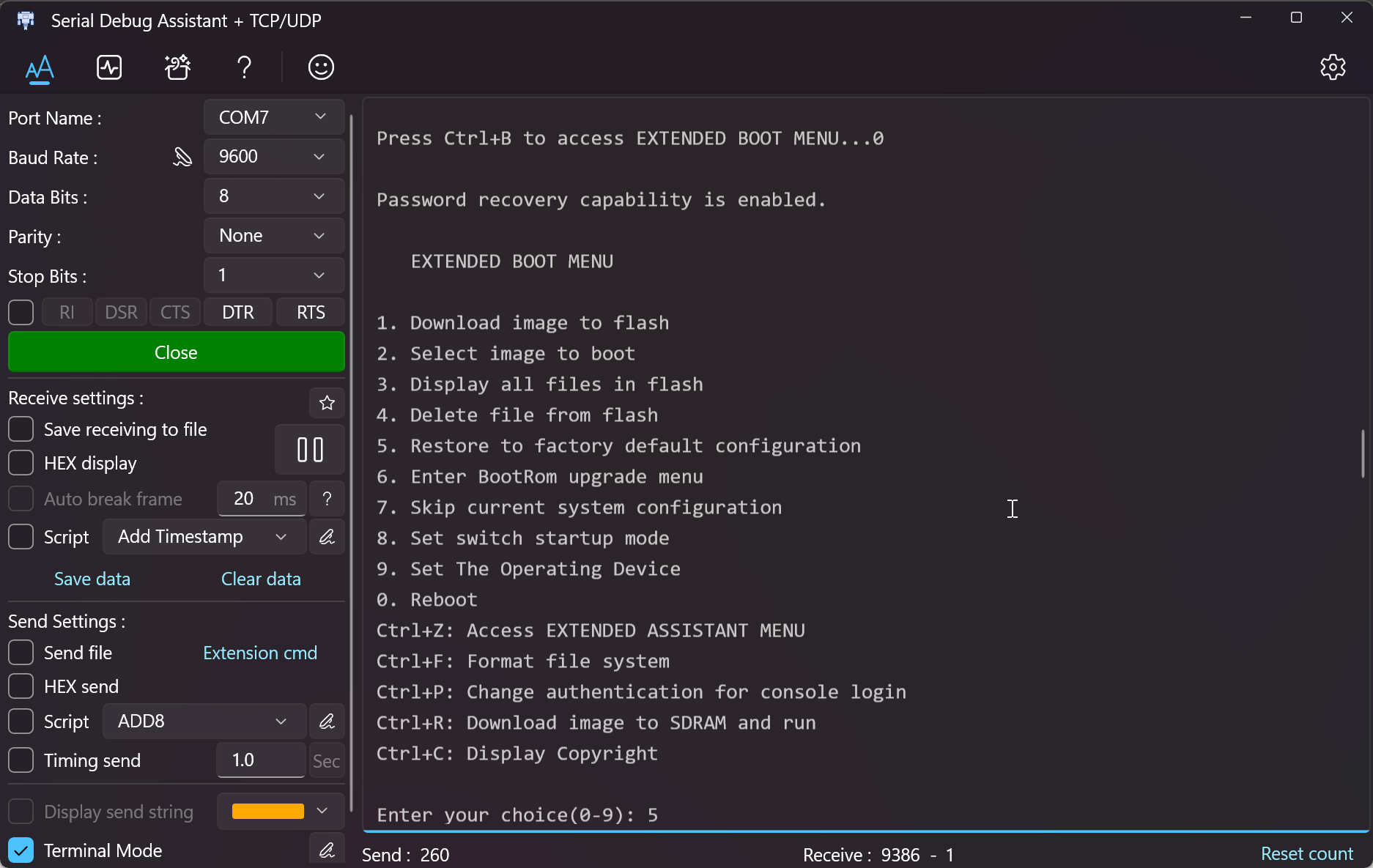
Task: Expand the Port Name COM7 dropdown
Action: 273,117
